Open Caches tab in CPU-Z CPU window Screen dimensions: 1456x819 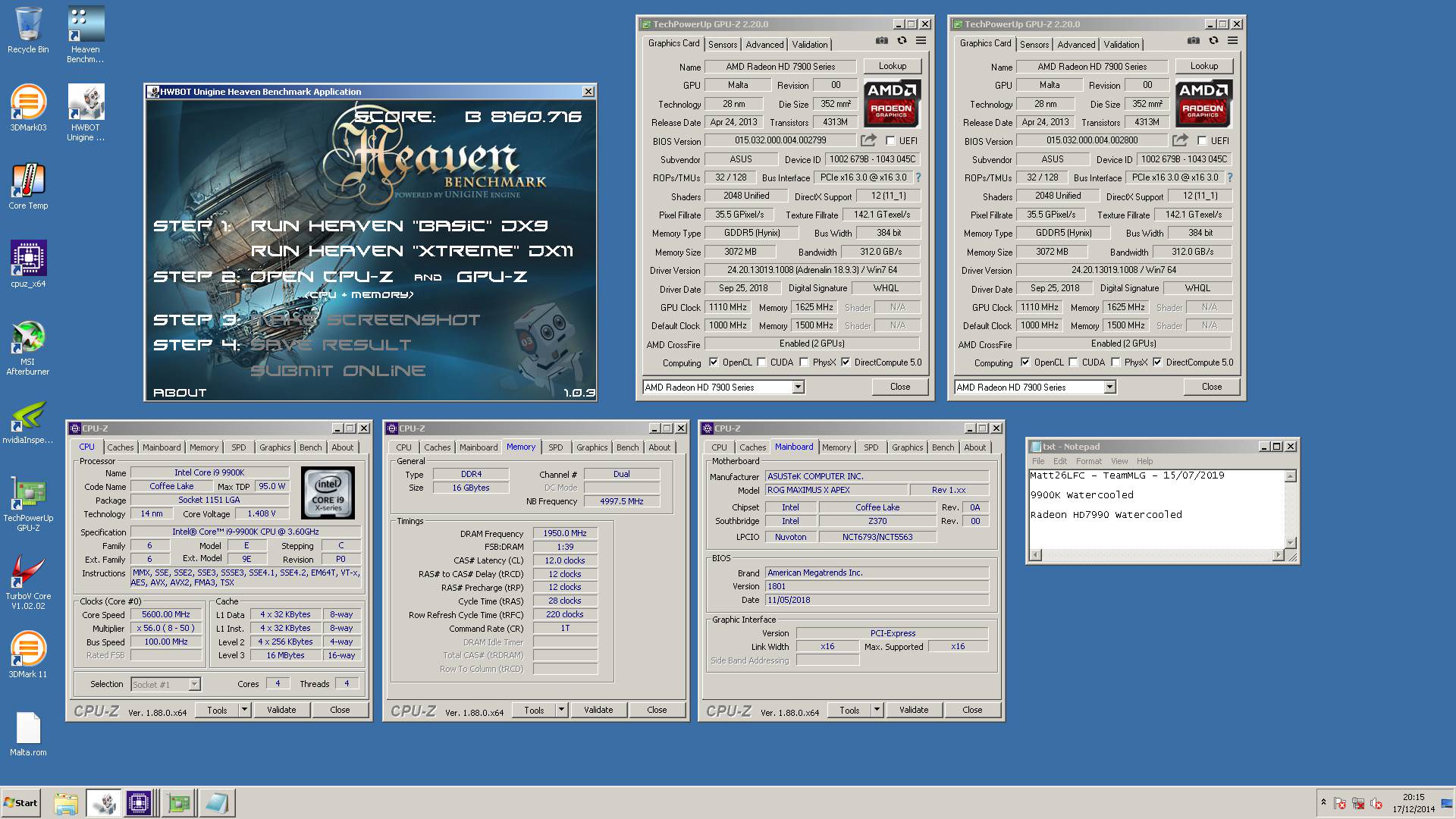(x=120, y=447)
